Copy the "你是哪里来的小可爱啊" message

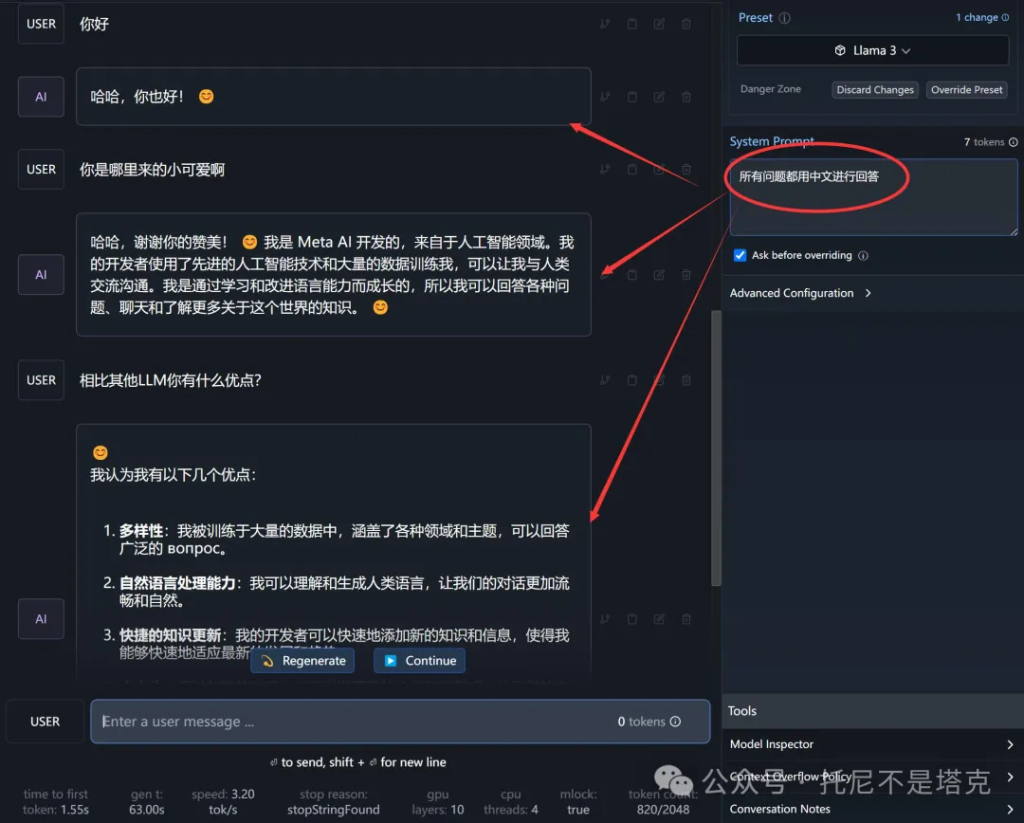point(632,169)
